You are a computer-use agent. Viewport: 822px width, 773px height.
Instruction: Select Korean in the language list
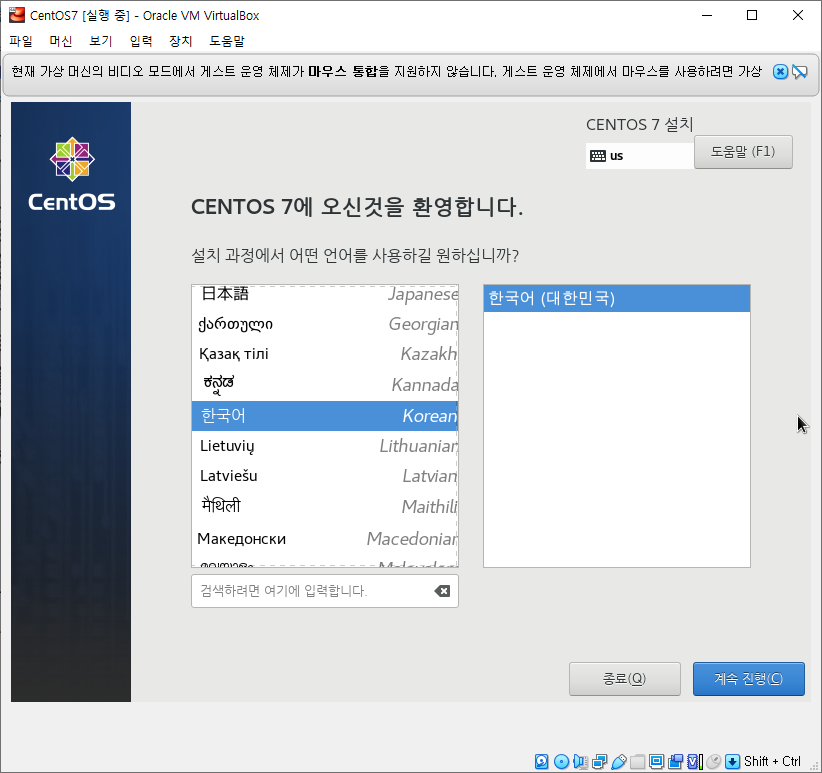(x=325, y=416)
